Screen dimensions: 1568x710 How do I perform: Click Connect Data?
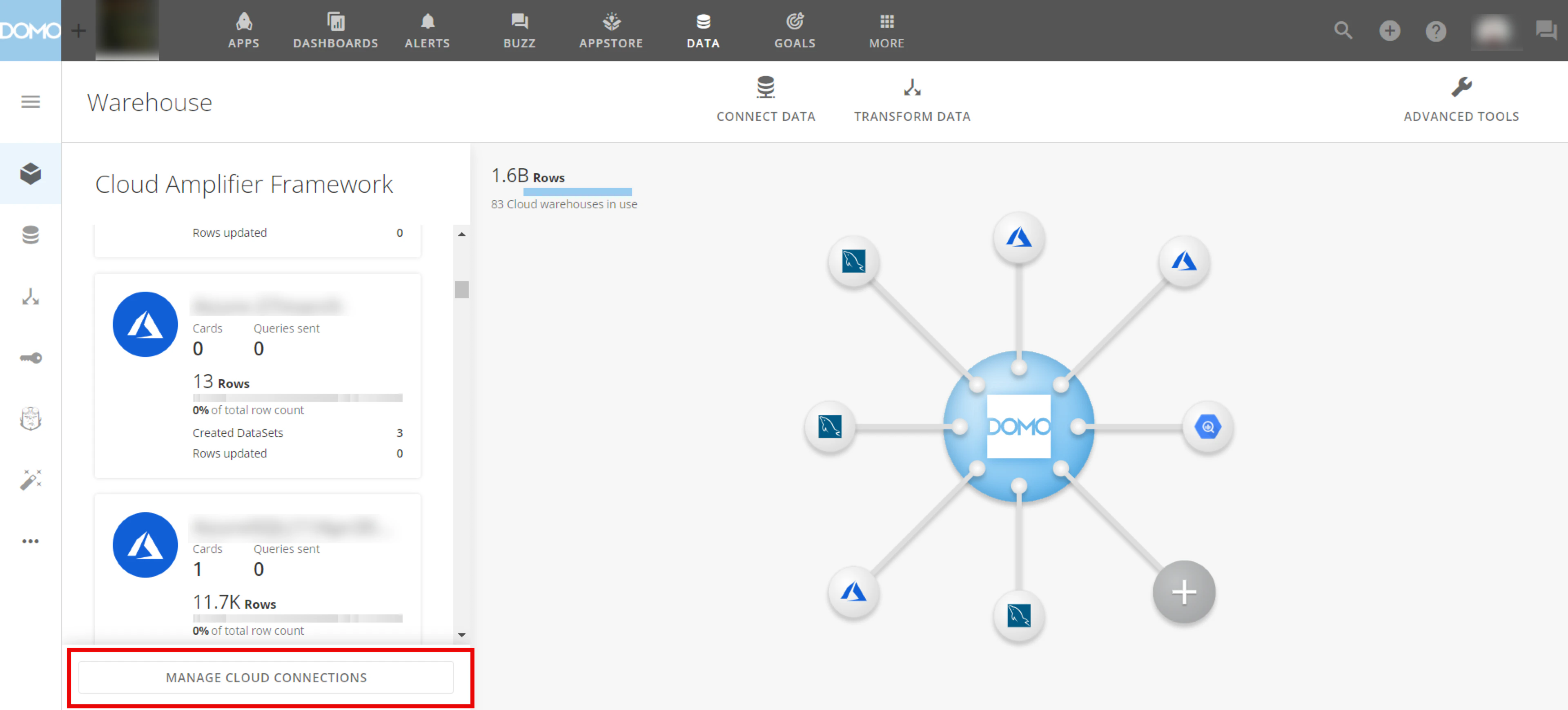pos(766,99)
